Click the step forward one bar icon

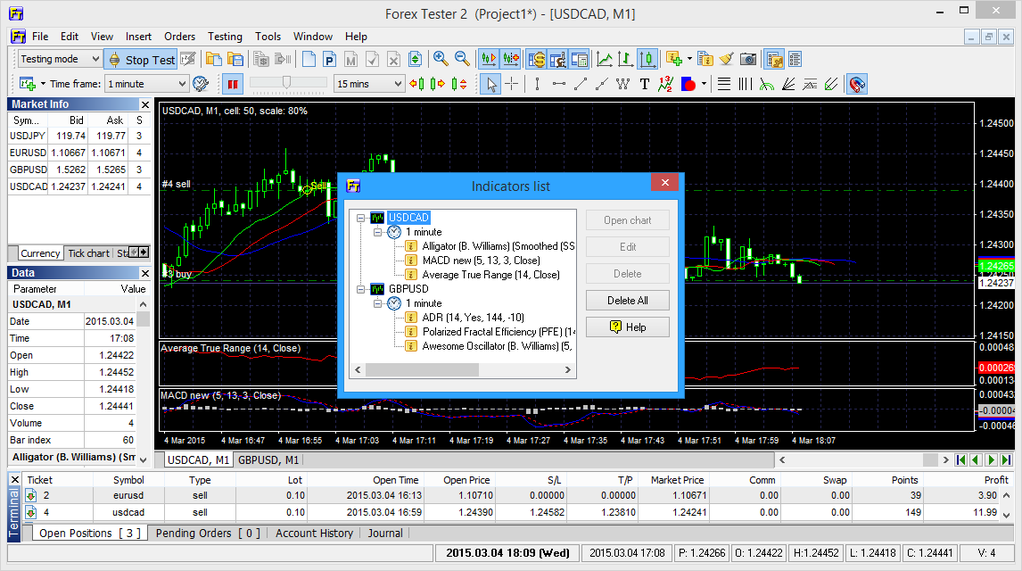coord(437,84)
